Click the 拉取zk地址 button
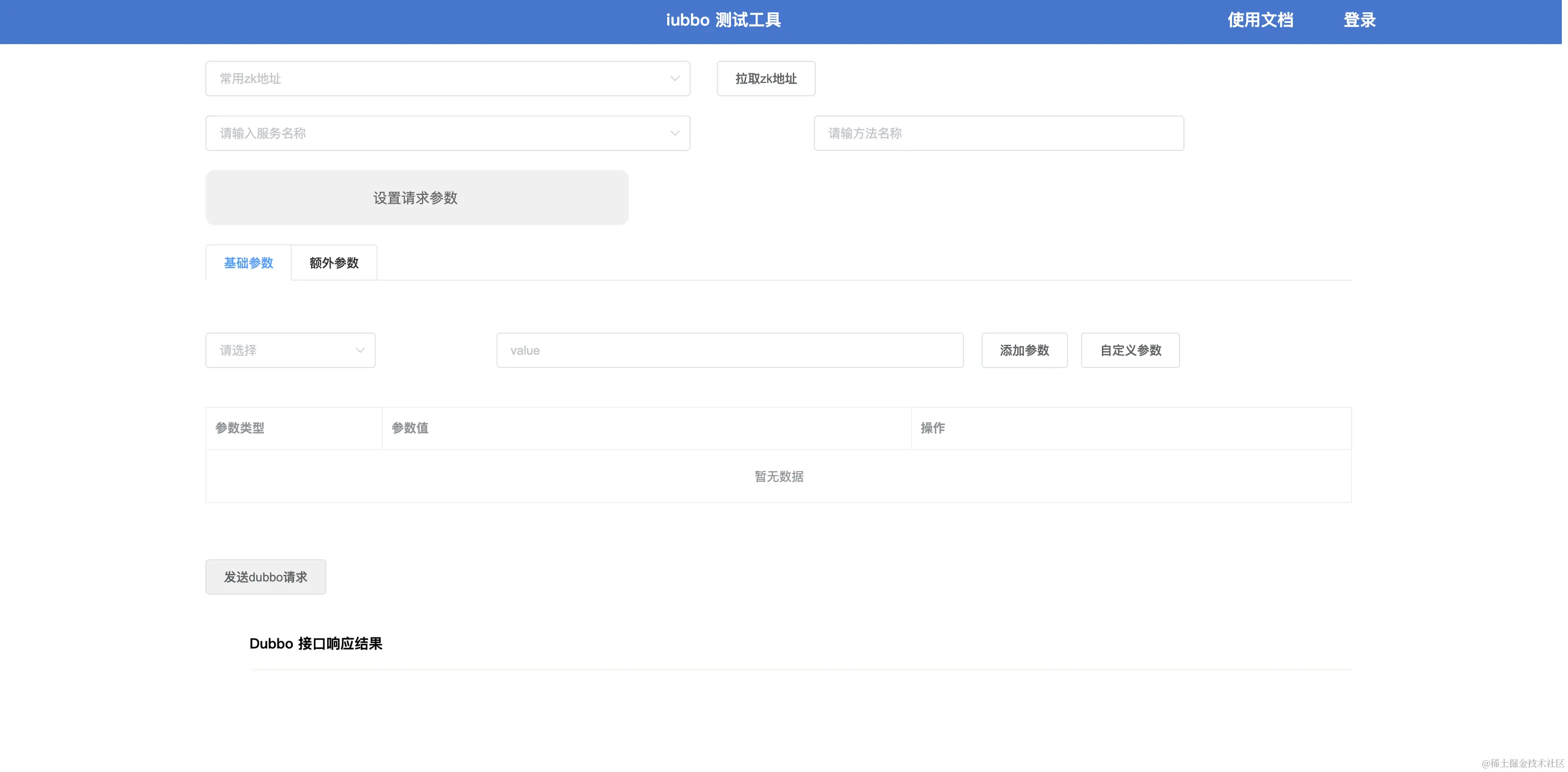Image resolution: width=1568 pixels, height=772 pixels. tap(765, 78)
